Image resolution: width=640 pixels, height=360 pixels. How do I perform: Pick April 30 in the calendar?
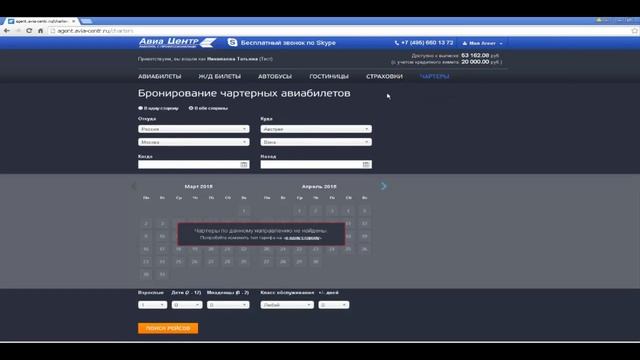[316, 262]
